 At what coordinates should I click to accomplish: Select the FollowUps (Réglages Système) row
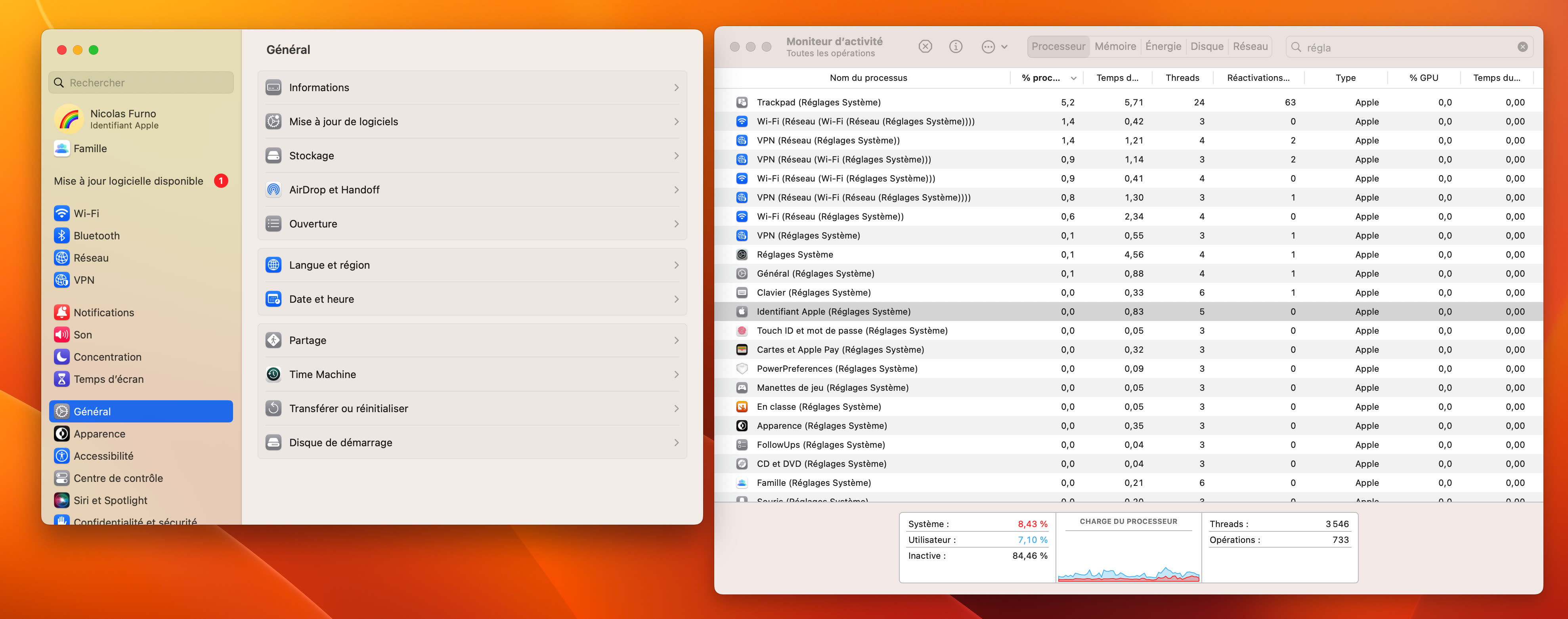(x=1128, y=445)
